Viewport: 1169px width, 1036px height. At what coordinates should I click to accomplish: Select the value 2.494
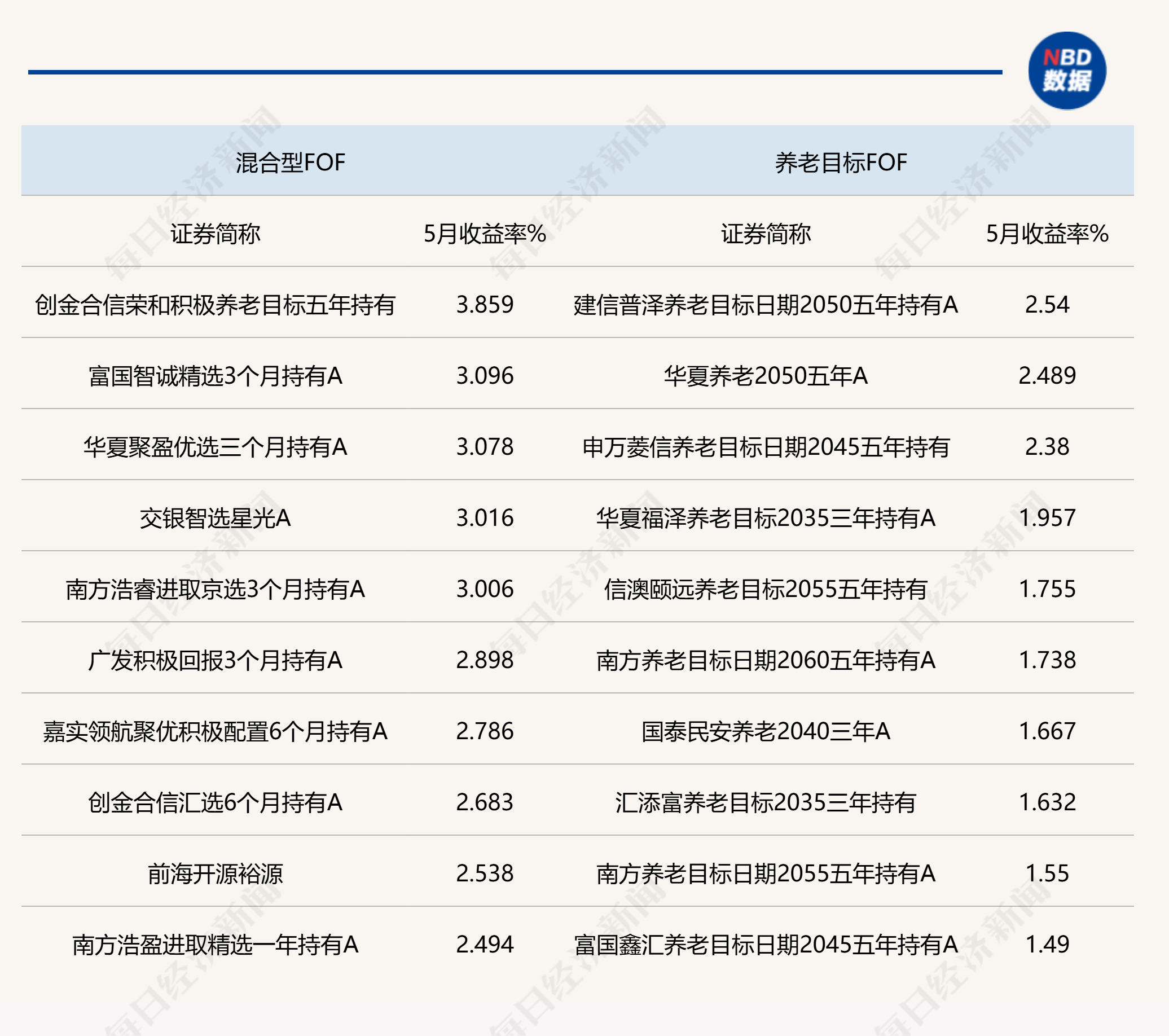[x=485, y=945]
